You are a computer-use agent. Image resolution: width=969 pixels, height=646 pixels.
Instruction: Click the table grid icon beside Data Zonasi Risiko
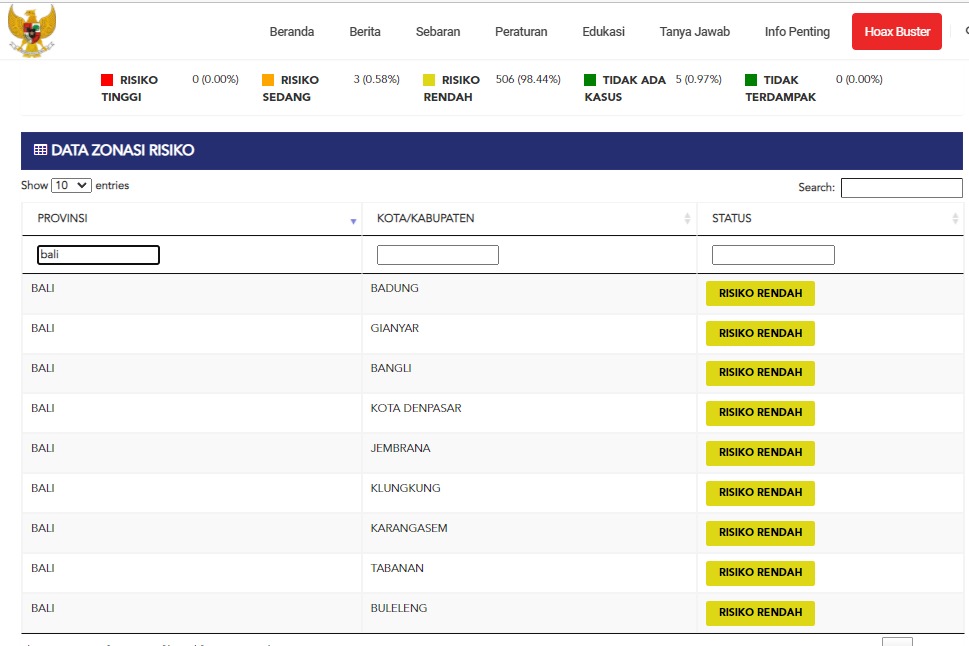click(40, 150)
